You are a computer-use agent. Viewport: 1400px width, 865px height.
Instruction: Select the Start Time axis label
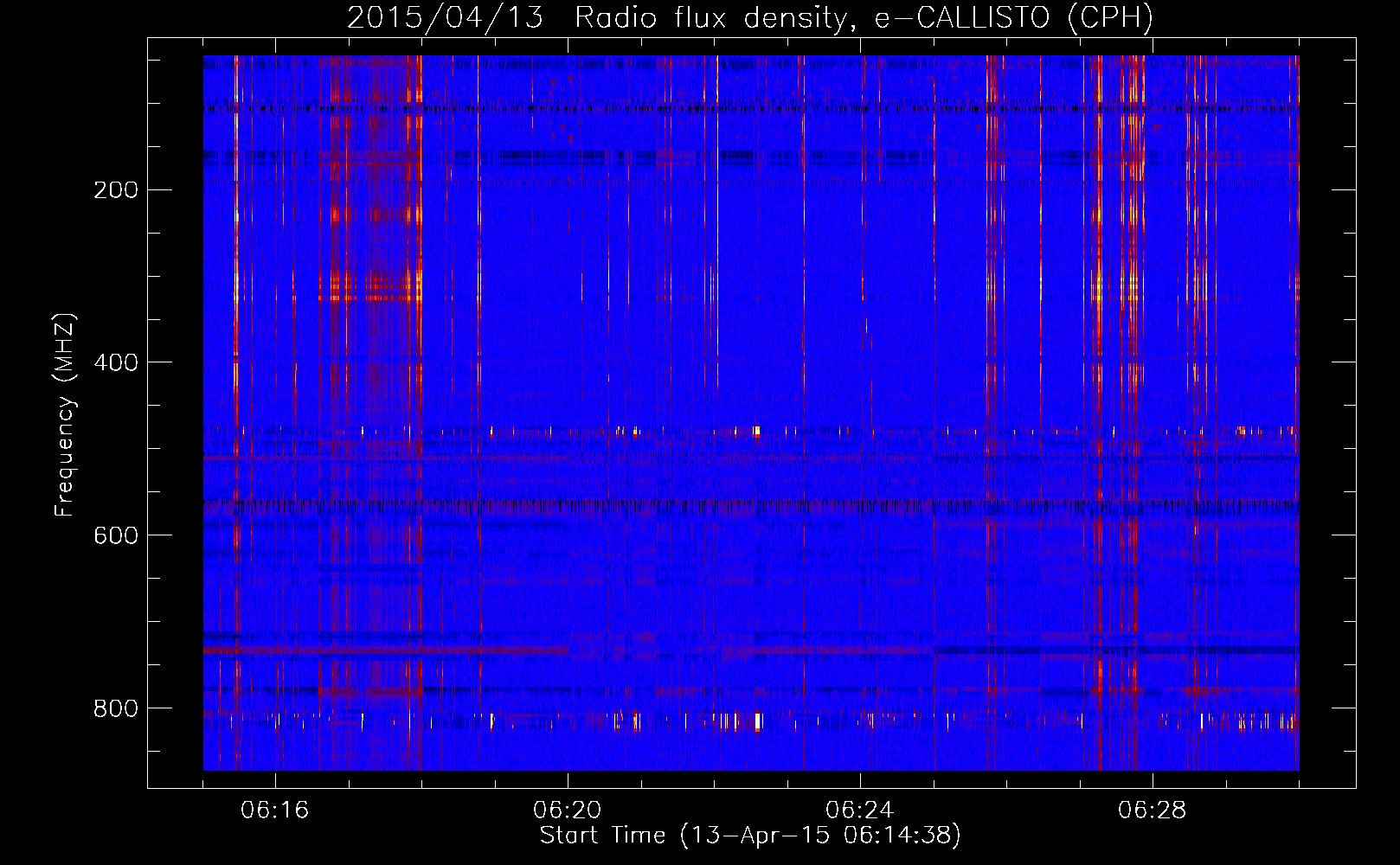(x=750, y=836)
